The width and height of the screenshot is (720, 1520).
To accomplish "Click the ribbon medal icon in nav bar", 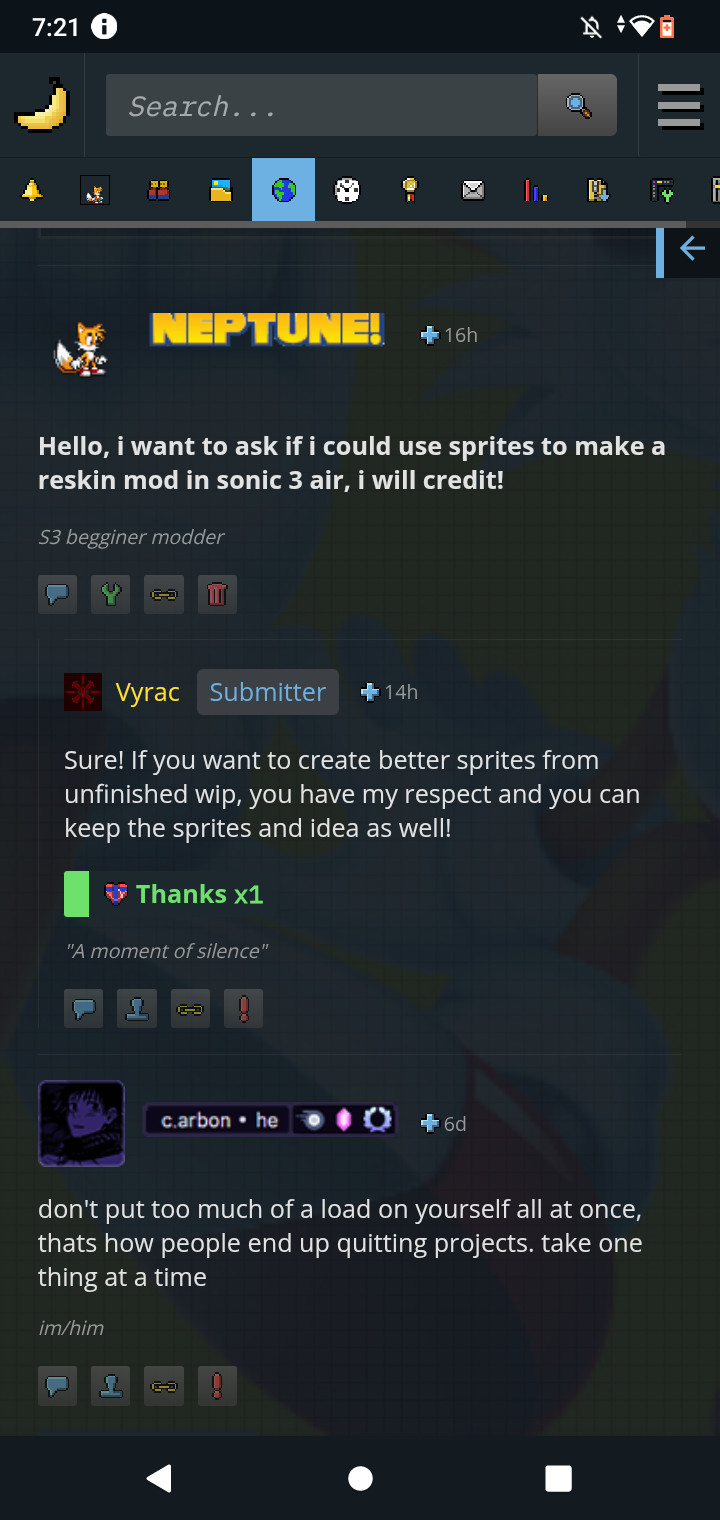I will [x=410, y=189].
